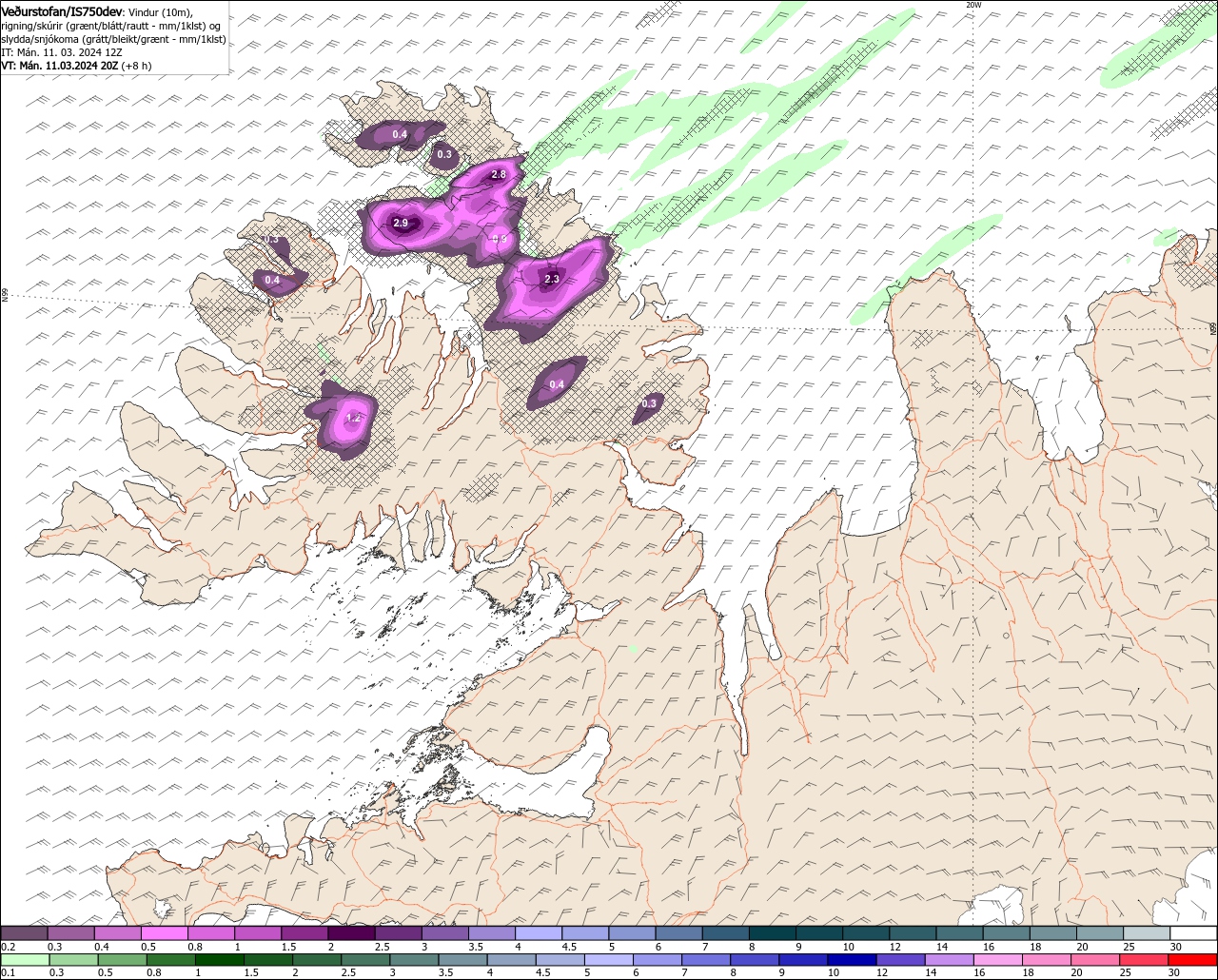Pick the rain-scale swatch starting at 2
The image size is (1218, 980).
(317, 960)
